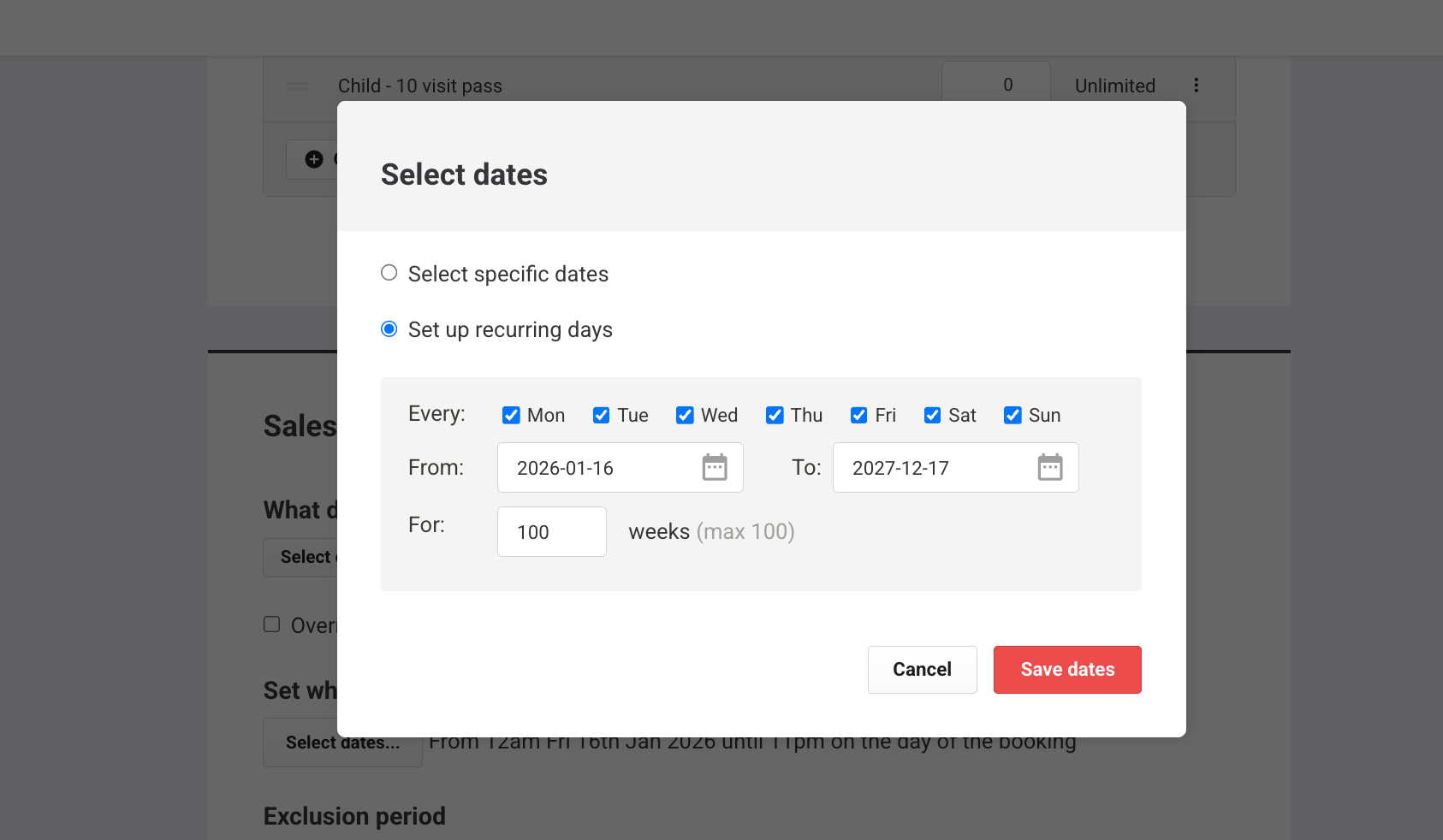Open the To date calendar picker icon
This screenshot has height=840, width=1443.
[1050, 468]
